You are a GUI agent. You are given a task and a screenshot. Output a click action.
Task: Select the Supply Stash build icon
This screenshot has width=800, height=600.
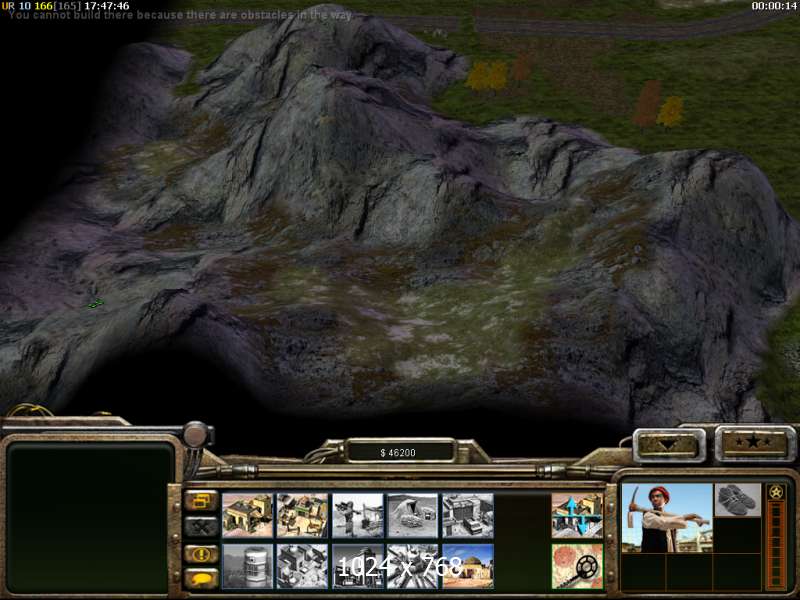point(247,515)
